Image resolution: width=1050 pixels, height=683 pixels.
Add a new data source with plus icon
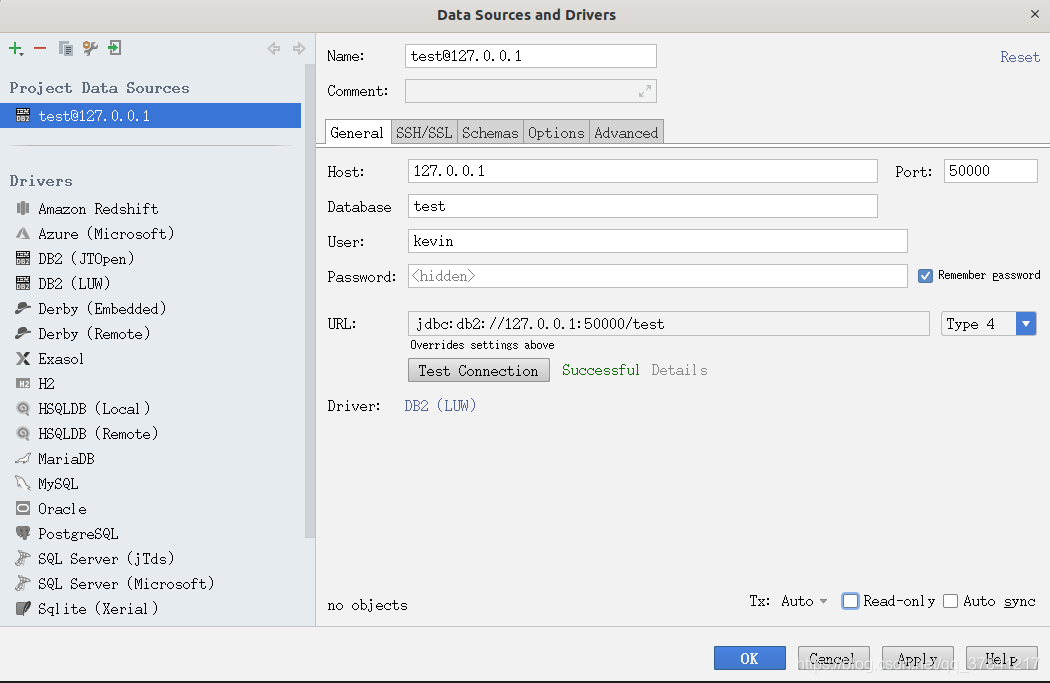coord(16,48)
